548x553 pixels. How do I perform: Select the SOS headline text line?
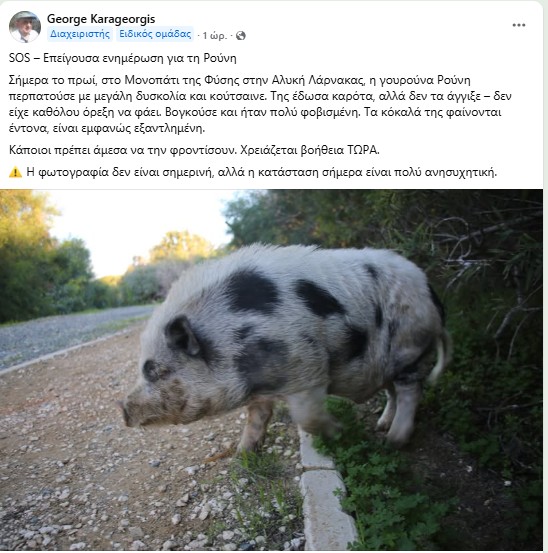(x=122, y=58)
